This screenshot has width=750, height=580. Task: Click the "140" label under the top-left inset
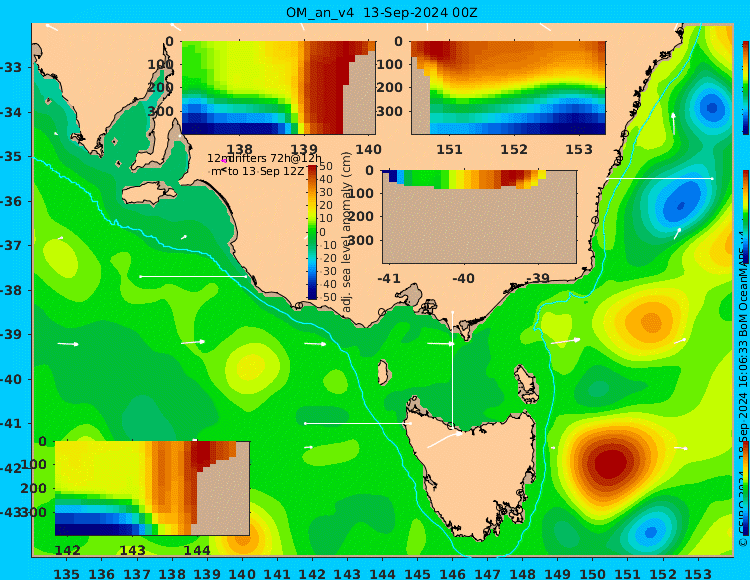368,150
